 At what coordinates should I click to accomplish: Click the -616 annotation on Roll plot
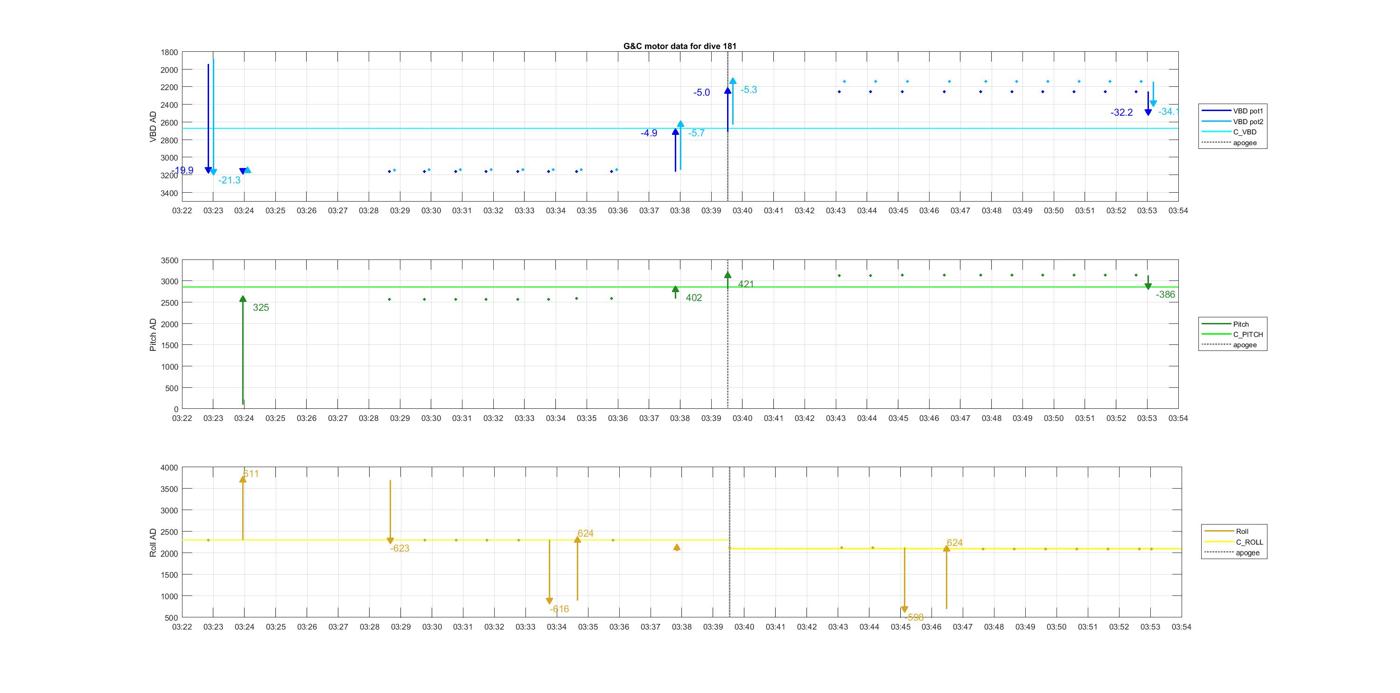pyautogui.click(x=559, y=609)
